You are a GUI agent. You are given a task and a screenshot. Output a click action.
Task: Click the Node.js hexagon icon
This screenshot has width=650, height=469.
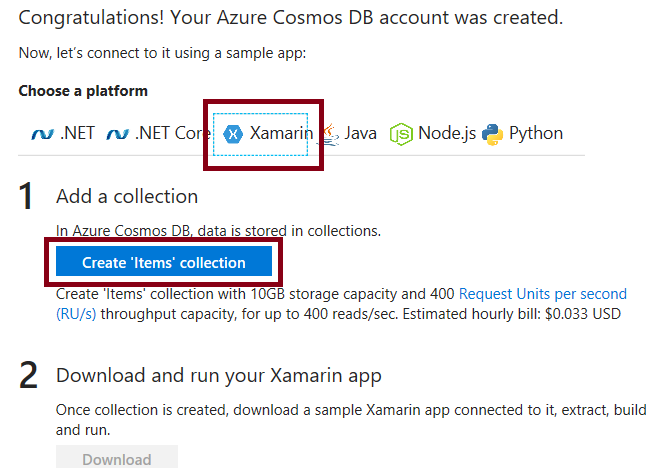401,134
